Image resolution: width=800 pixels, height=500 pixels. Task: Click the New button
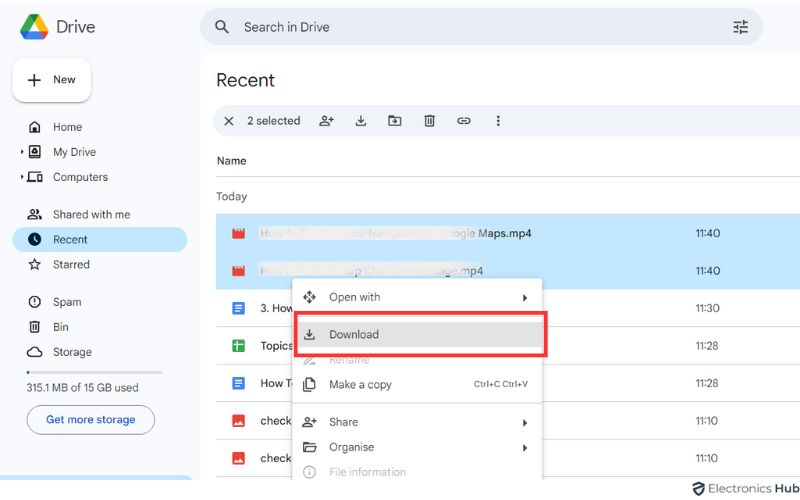(52, 80)
